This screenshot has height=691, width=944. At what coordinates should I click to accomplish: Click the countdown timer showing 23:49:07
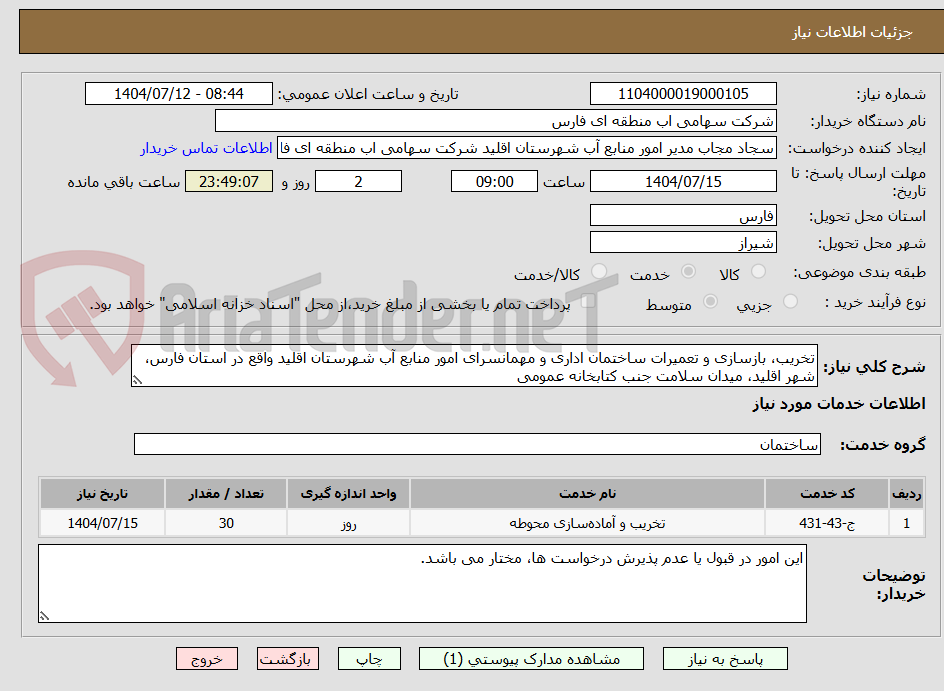228,181
